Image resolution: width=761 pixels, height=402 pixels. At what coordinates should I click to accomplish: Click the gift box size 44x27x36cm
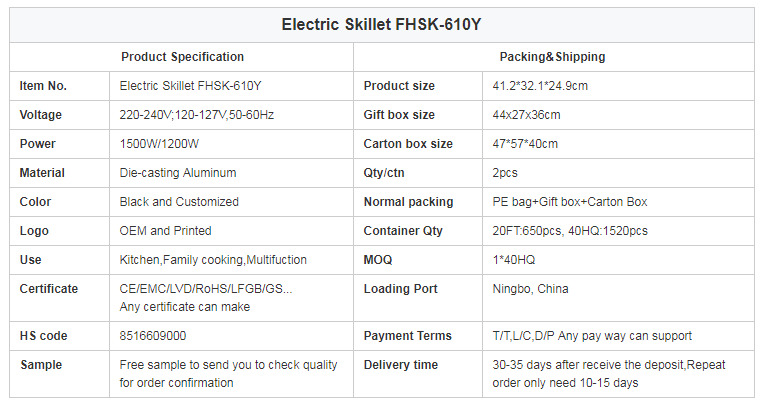pos(526,115)
